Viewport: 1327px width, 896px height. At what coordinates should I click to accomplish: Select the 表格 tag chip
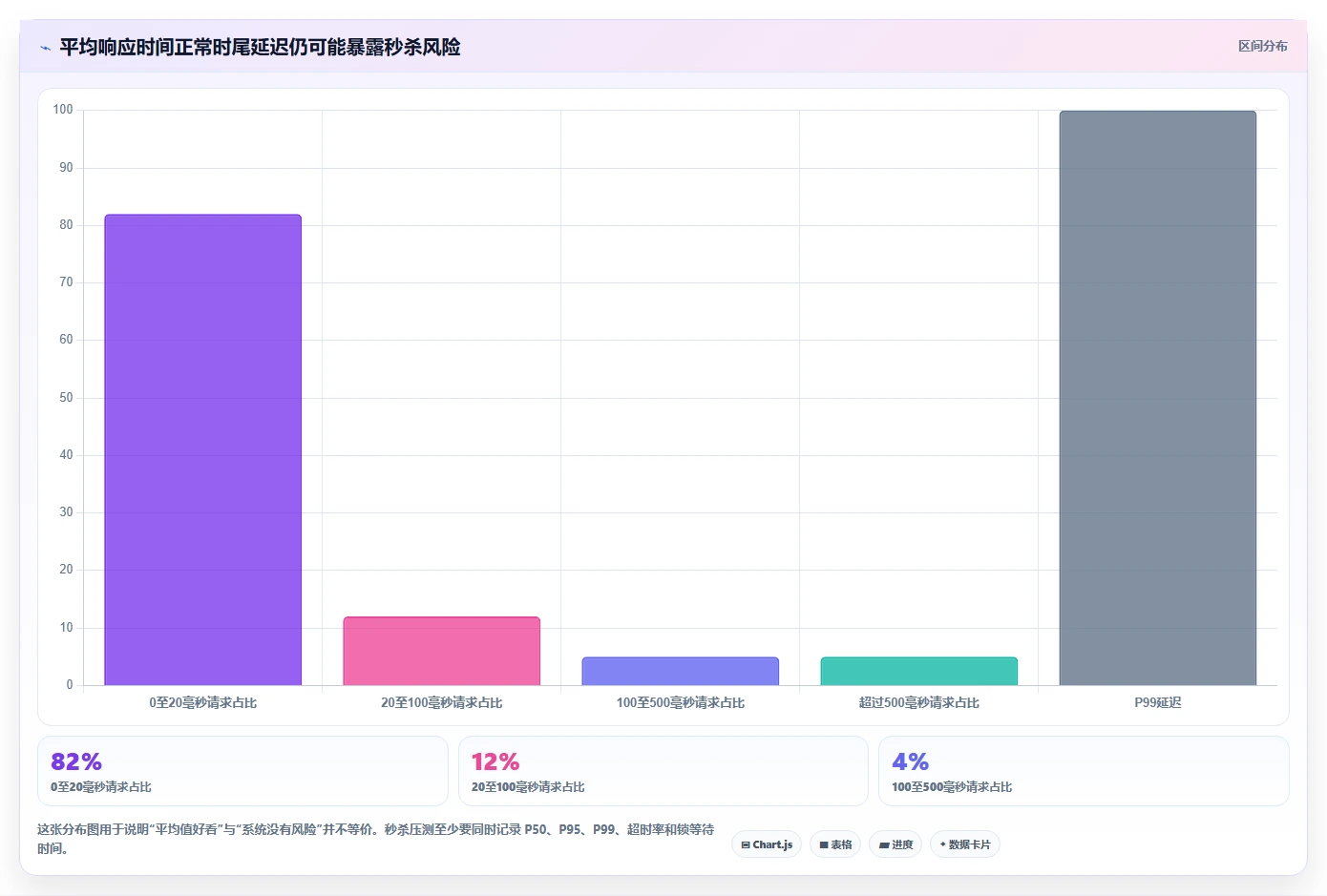pos(835,844)
